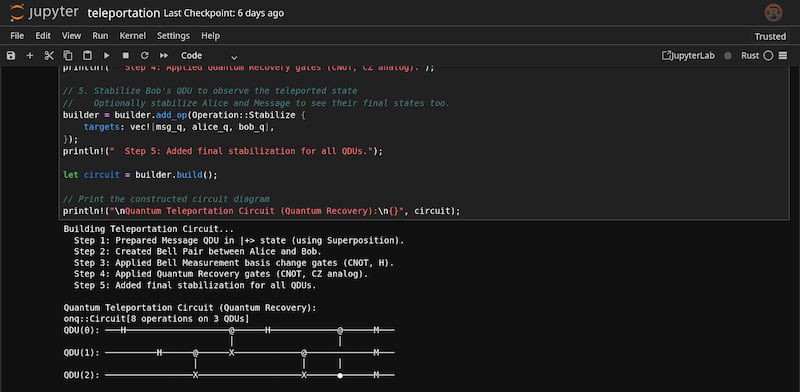Open the Edit menu
The image size is (800, 392).
pyautogui.click(x=43, y=36)
